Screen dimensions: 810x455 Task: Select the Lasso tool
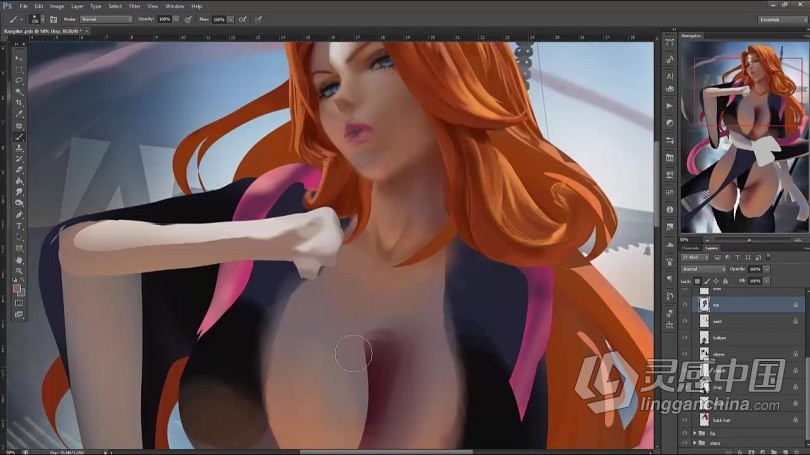[19, 81]
